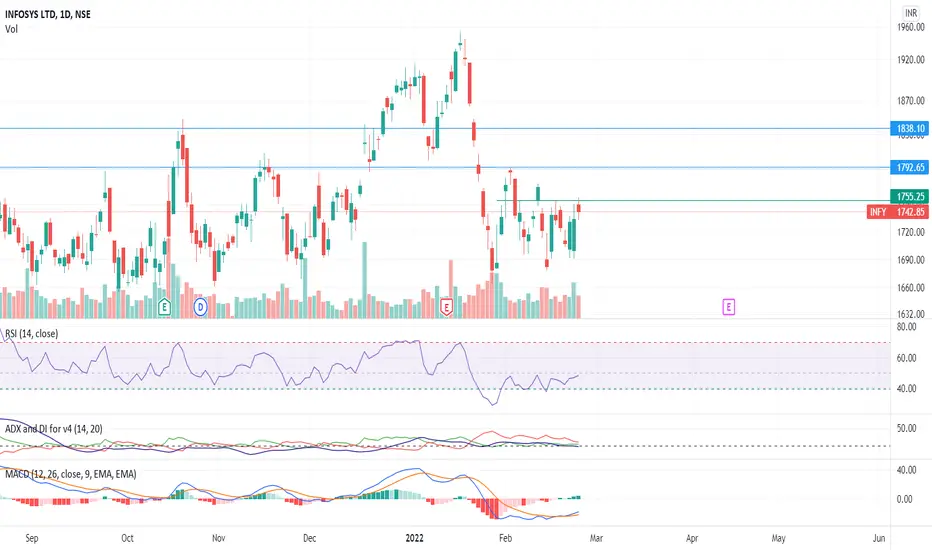The image size is (932, 550).
Task: Click the Jun label on time axis
Action: pyautogui.click(x=879, y=538)
